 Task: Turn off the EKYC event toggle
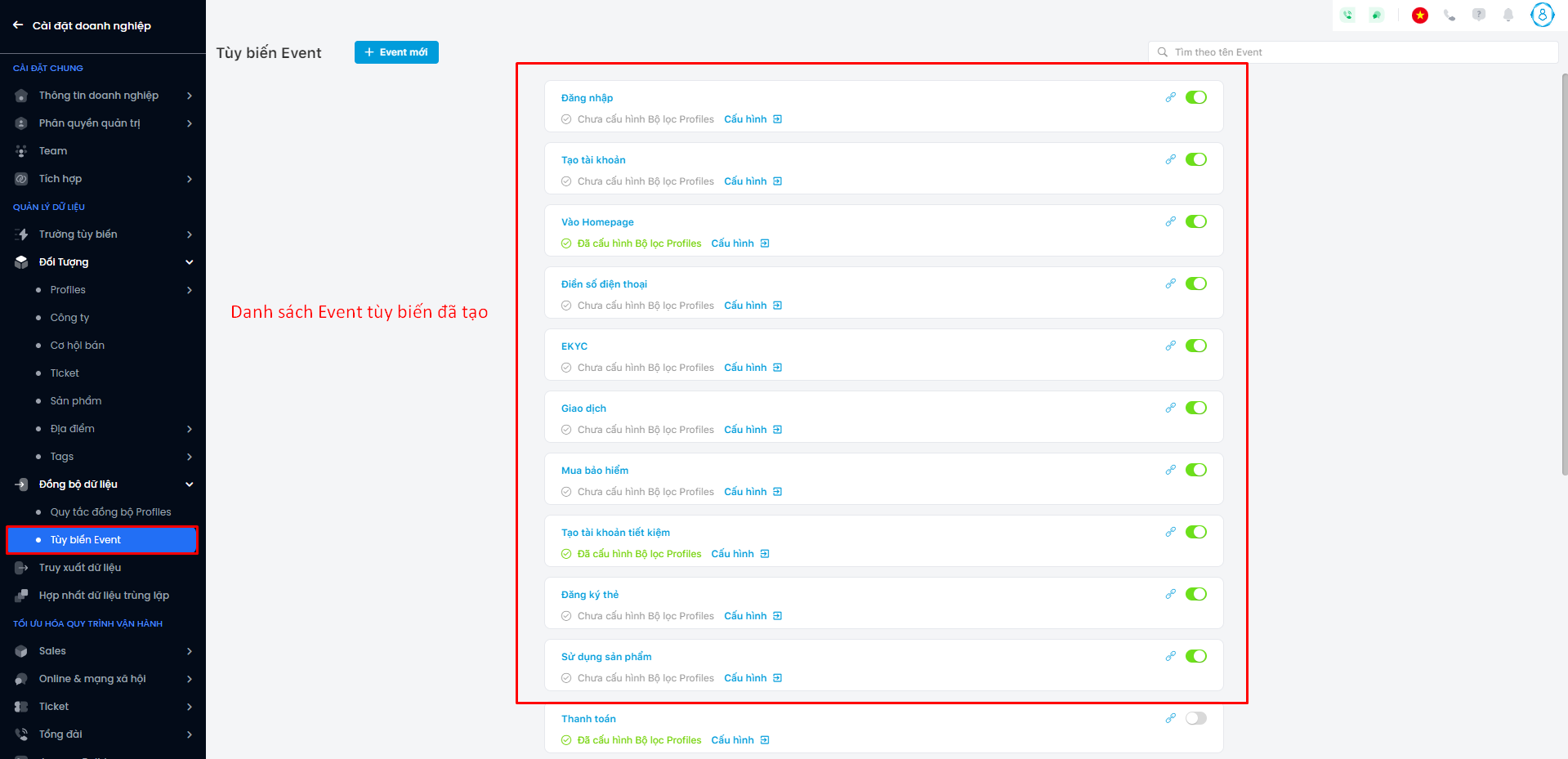coord(1195,346)
